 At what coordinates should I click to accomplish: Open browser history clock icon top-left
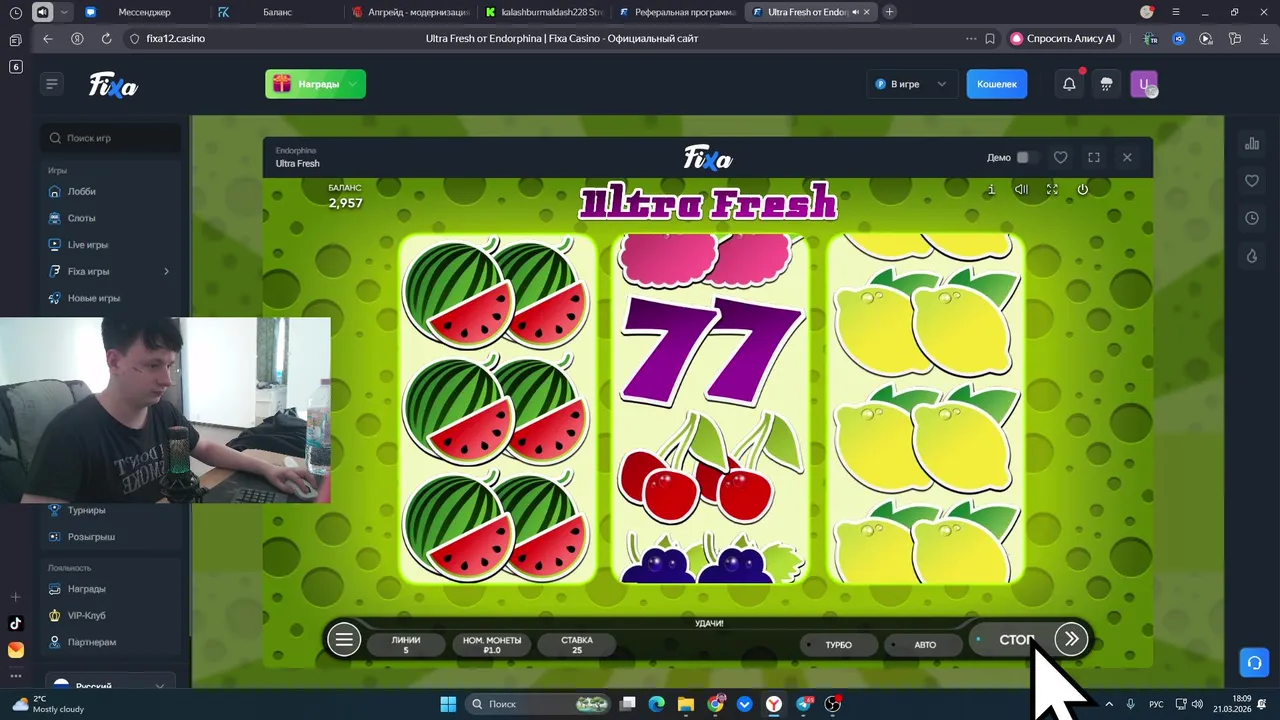click(15, 12)
